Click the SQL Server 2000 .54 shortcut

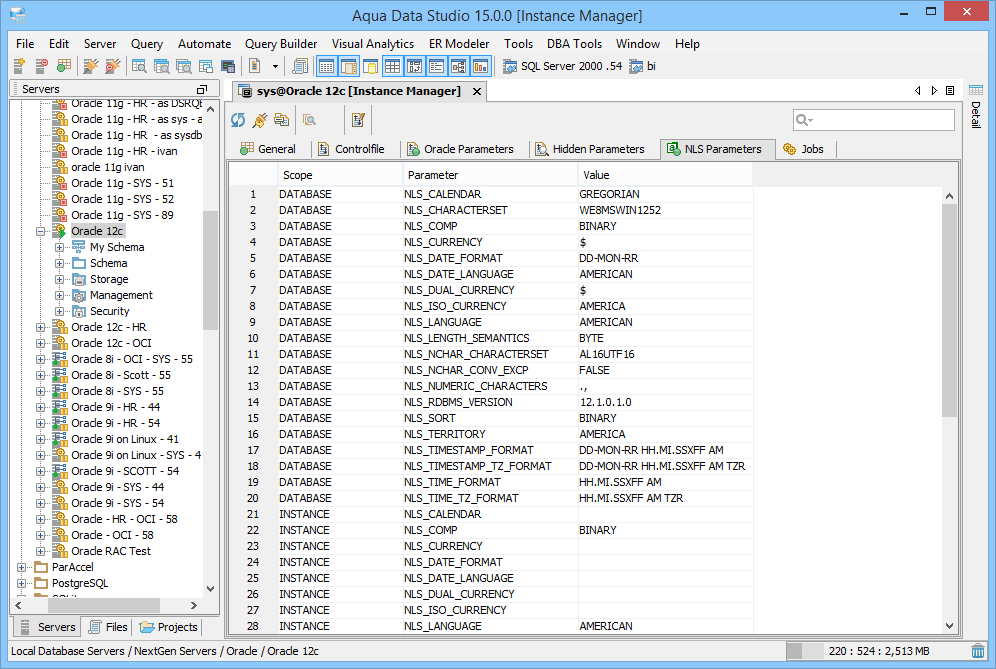(x=563, y=66)
